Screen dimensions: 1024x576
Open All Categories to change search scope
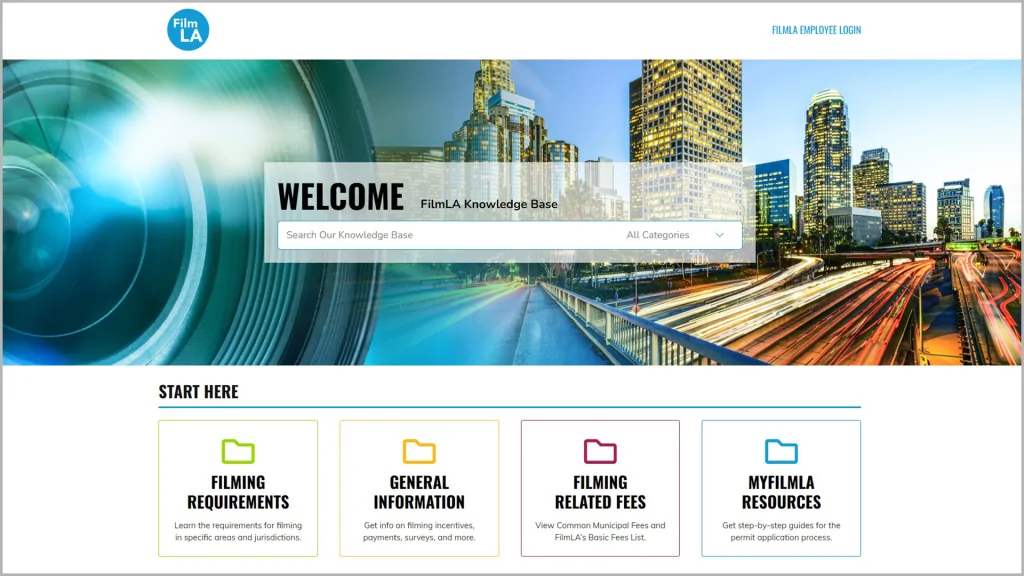click(x=676, y=234)
